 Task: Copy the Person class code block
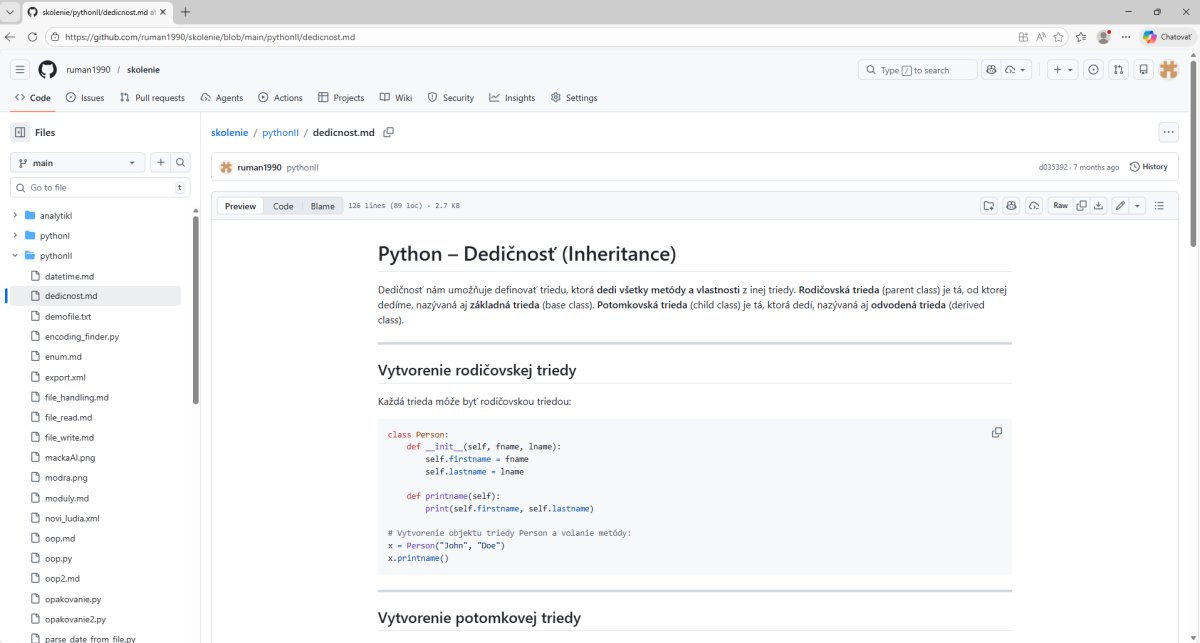point(996,432)
